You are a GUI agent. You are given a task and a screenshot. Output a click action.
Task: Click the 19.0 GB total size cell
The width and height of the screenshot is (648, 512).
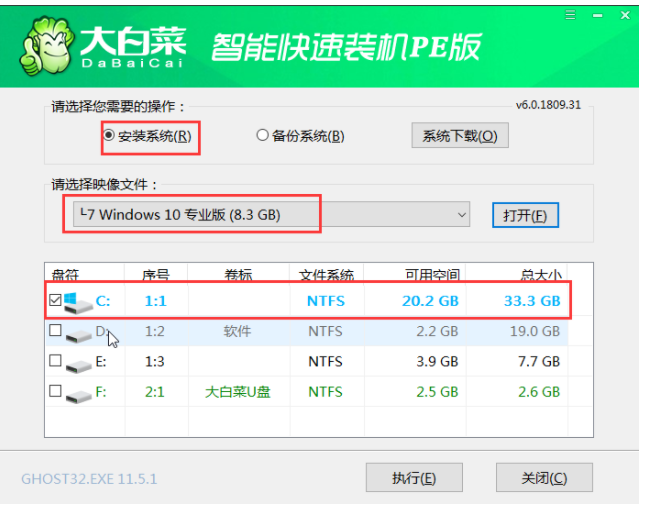535,331
